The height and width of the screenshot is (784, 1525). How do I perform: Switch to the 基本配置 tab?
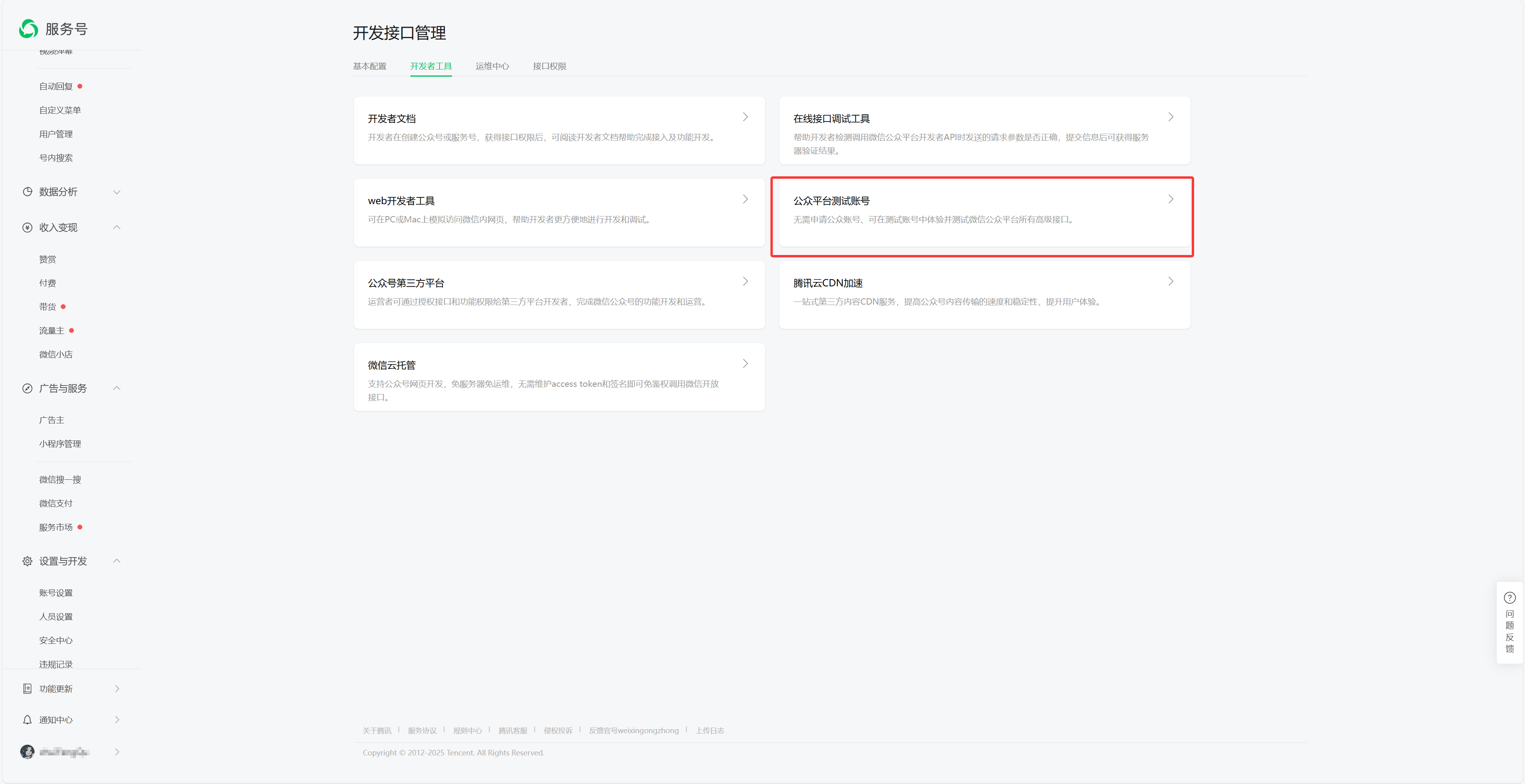click(x=371, y=66)
